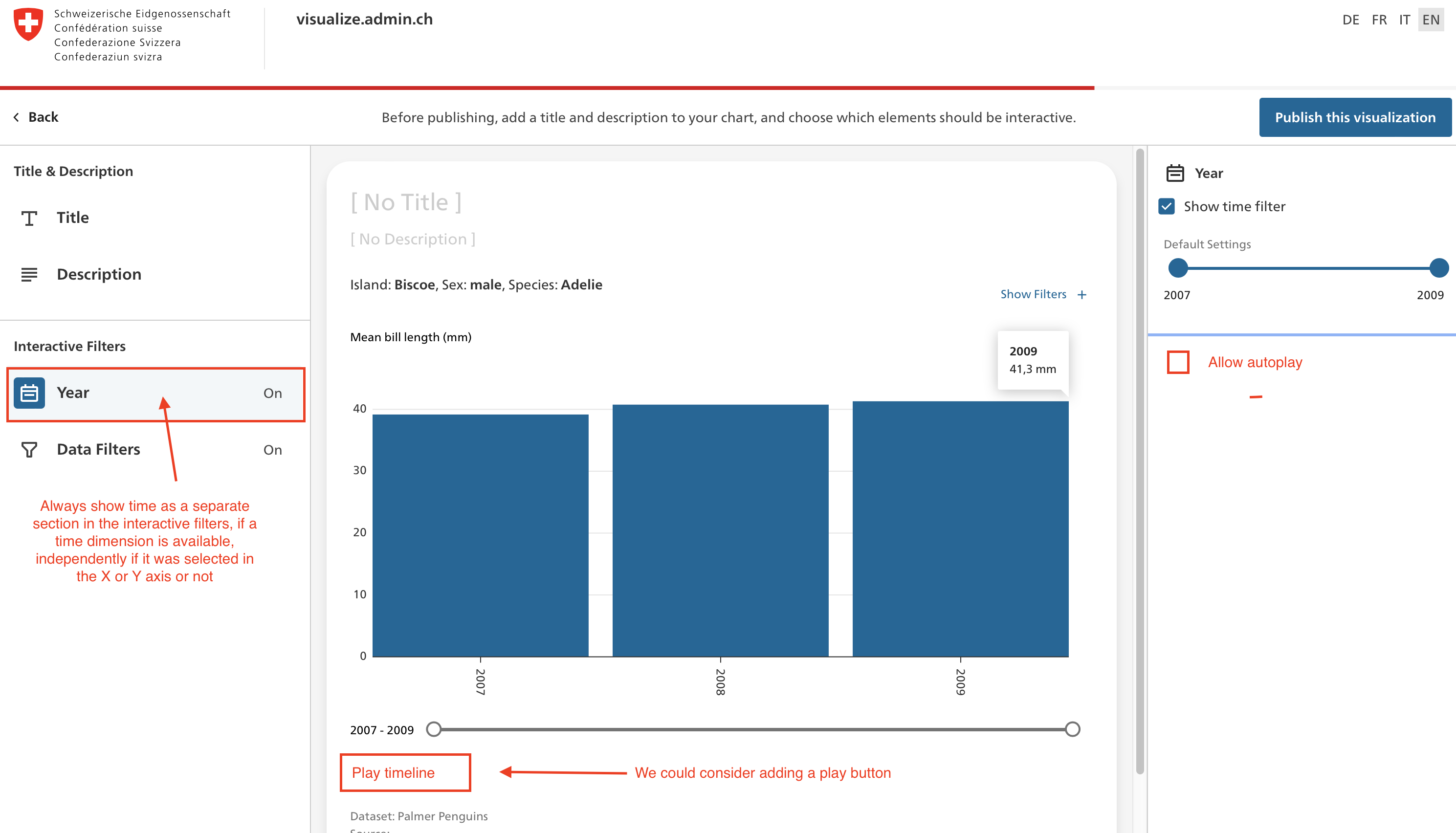Turn off the Year interactive filter
Screen dimensions: 1456x833
pos(272,393)
